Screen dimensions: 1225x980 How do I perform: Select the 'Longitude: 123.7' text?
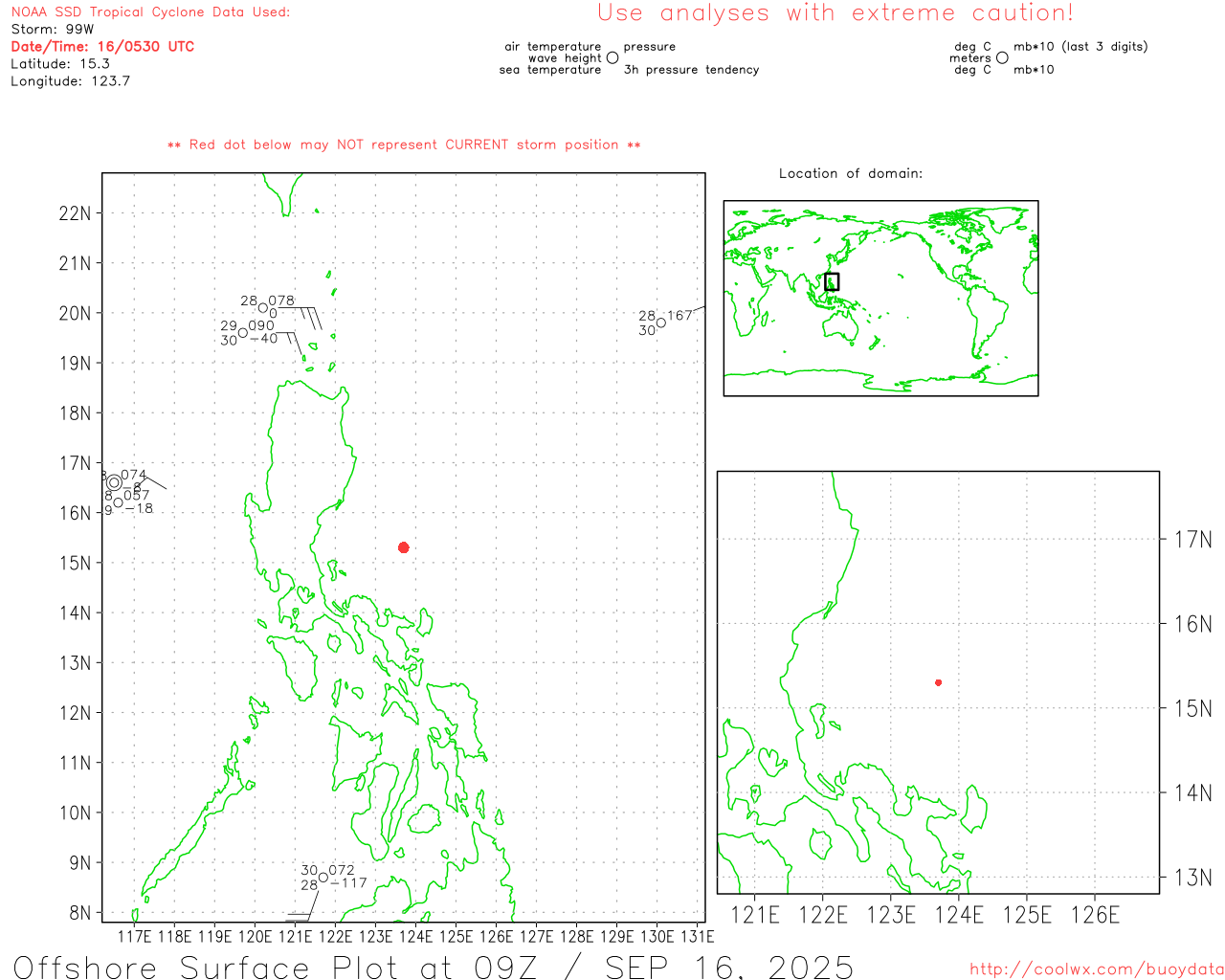pos(70,80)
